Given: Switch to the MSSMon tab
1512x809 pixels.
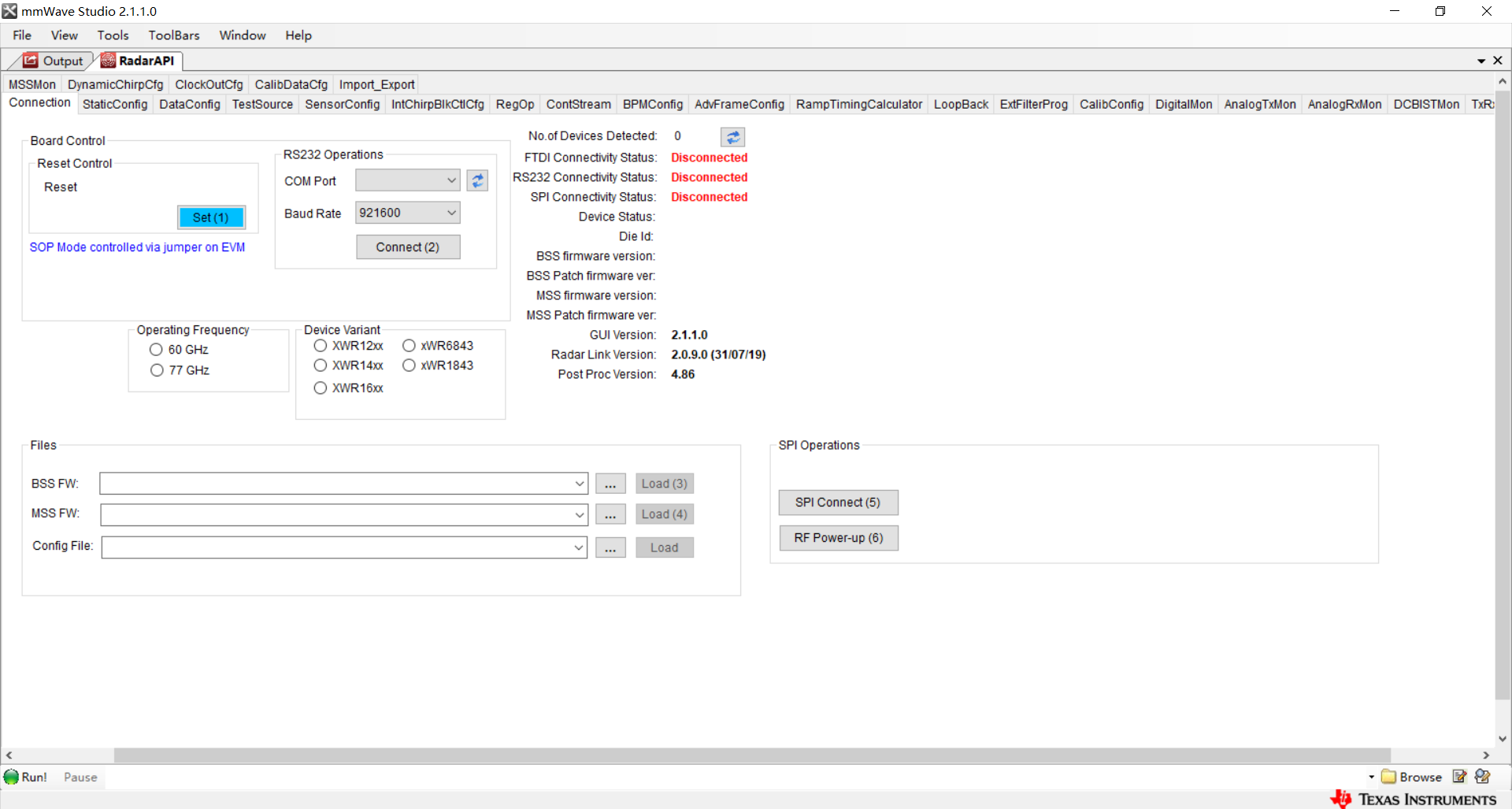Looking at the screenshot, I should [32, 85].
